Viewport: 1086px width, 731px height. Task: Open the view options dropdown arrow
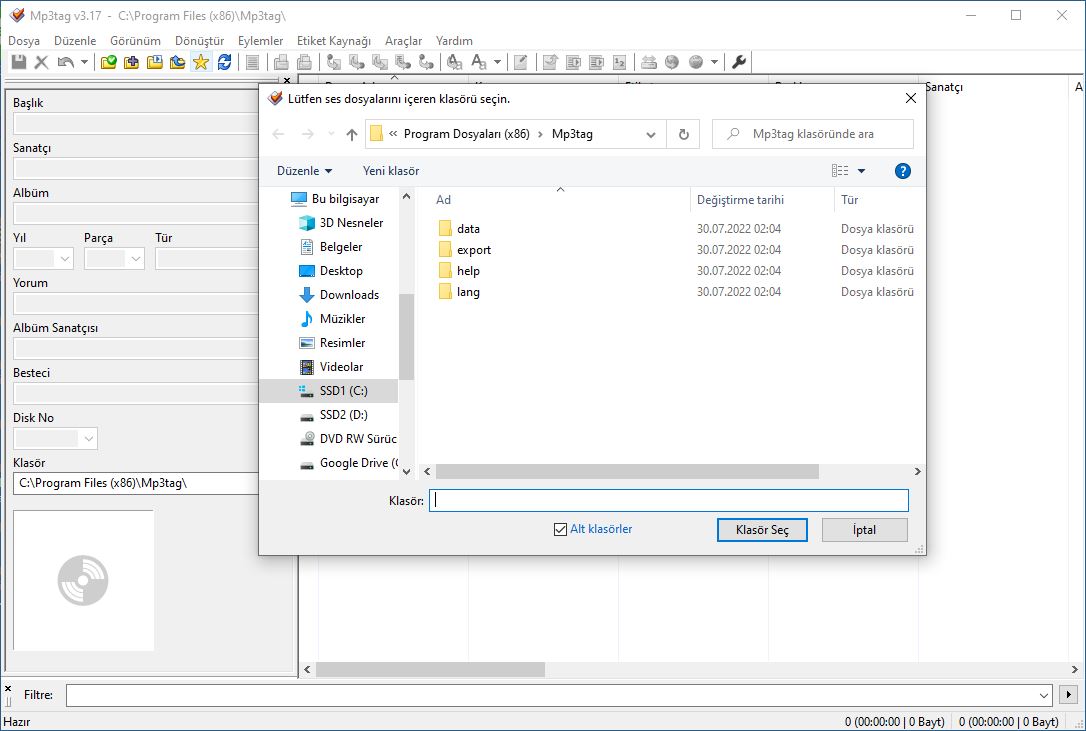(862, 170)
